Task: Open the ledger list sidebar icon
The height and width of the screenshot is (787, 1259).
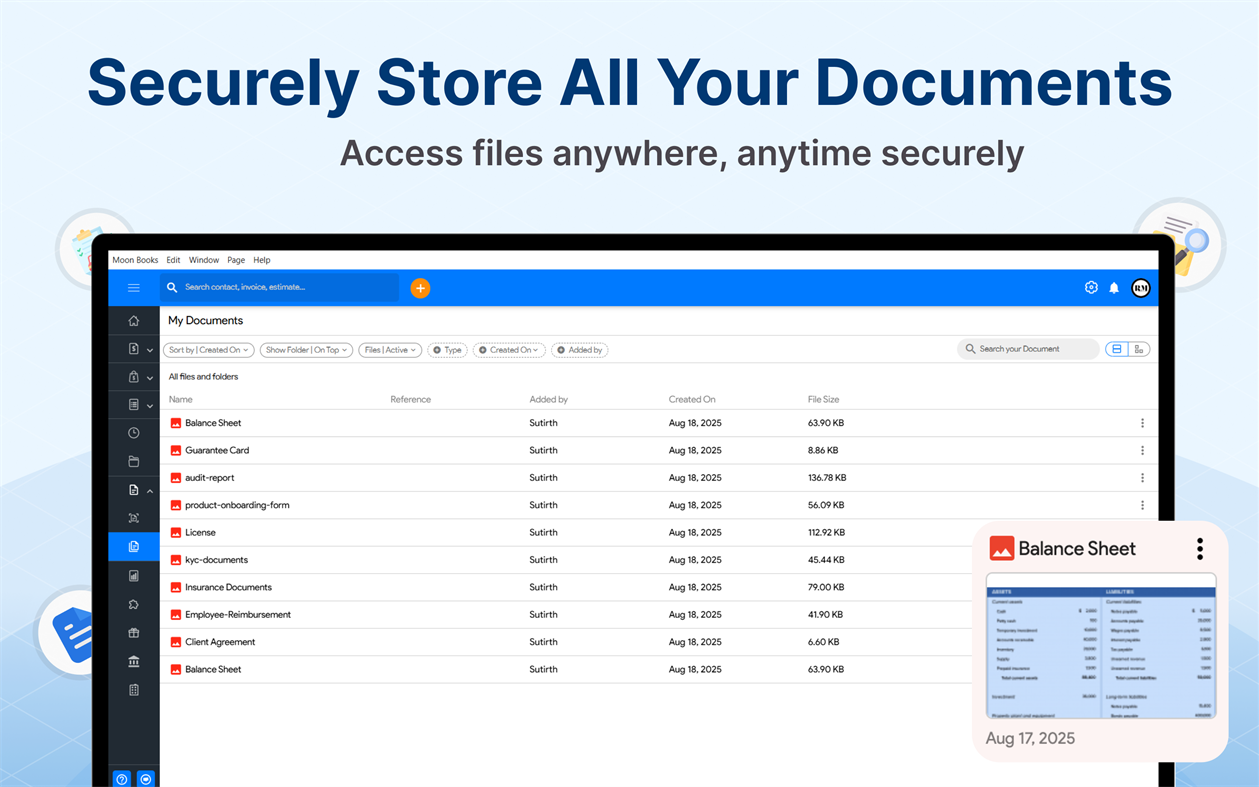Action: point(134,405)
